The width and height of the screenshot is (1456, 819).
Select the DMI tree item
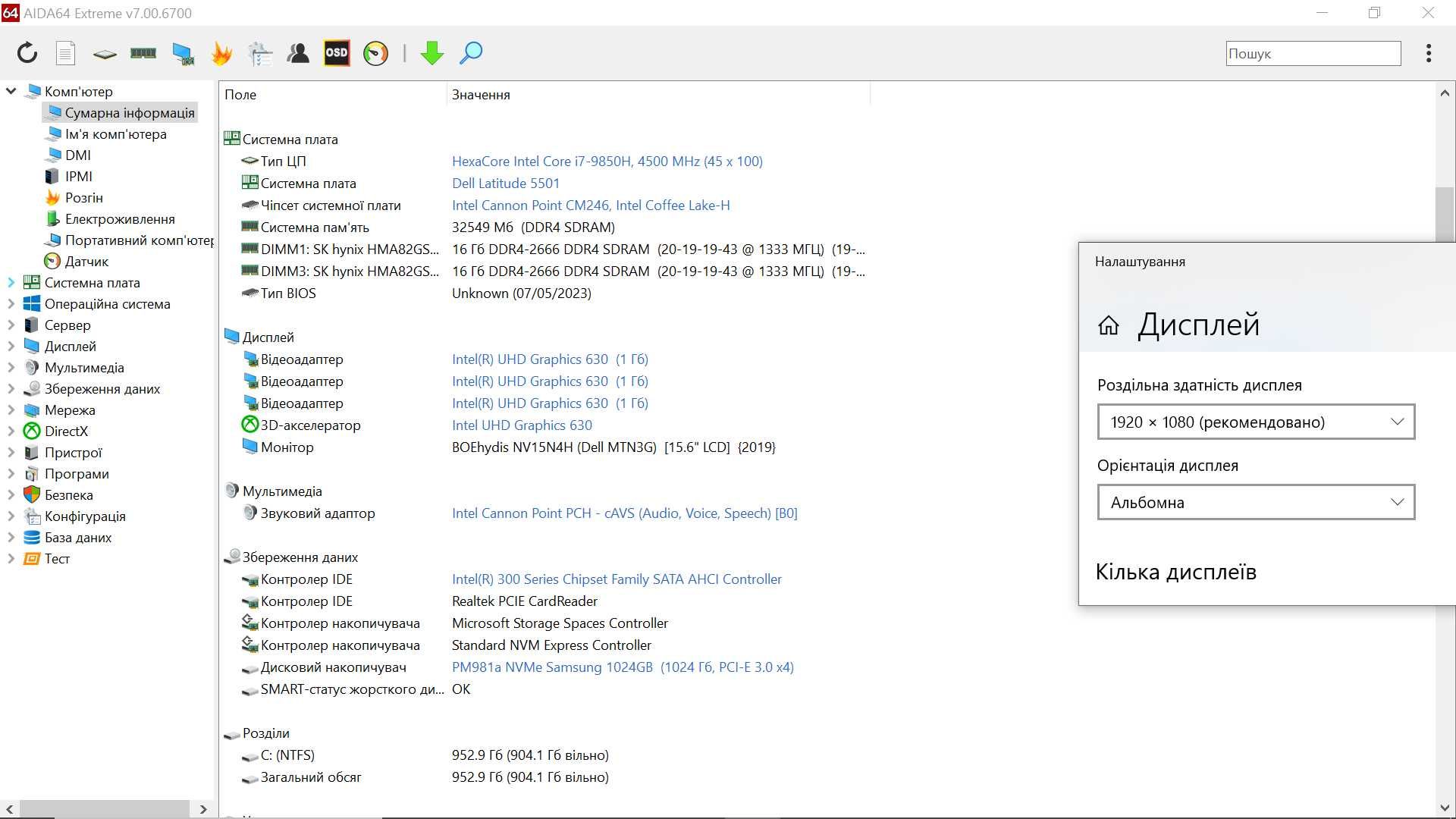(68, 155)
